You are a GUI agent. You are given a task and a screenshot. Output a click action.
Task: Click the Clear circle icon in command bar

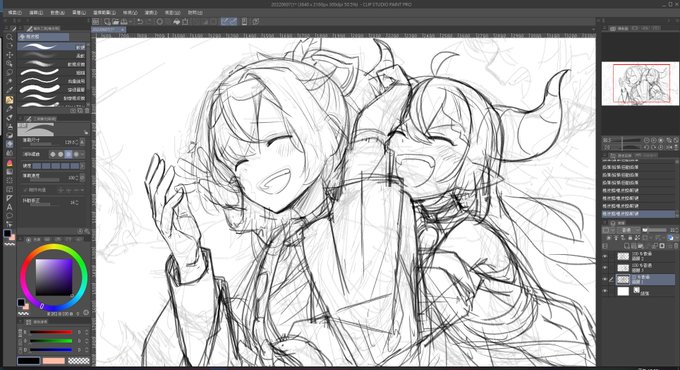(160, 21)
